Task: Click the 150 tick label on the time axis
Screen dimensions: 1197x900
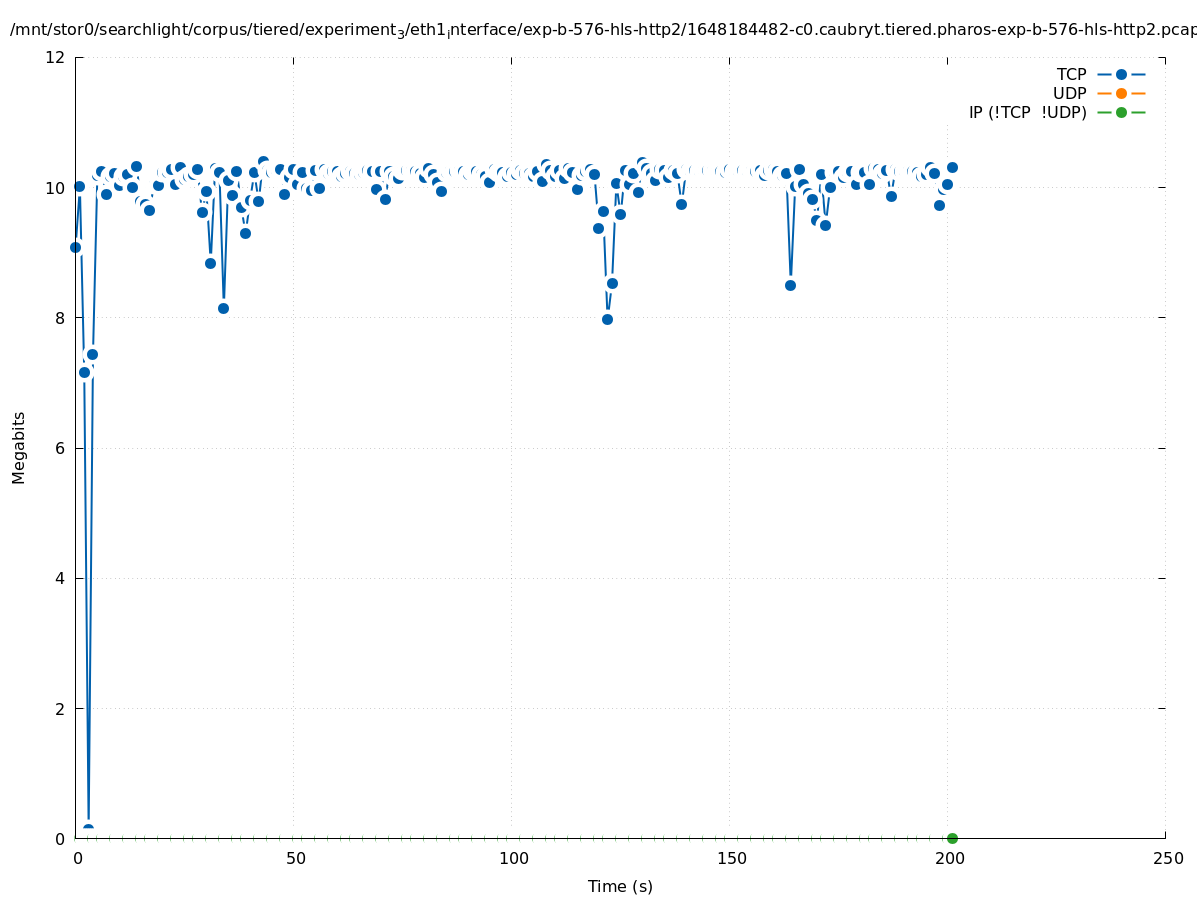Action: point(731,859)
